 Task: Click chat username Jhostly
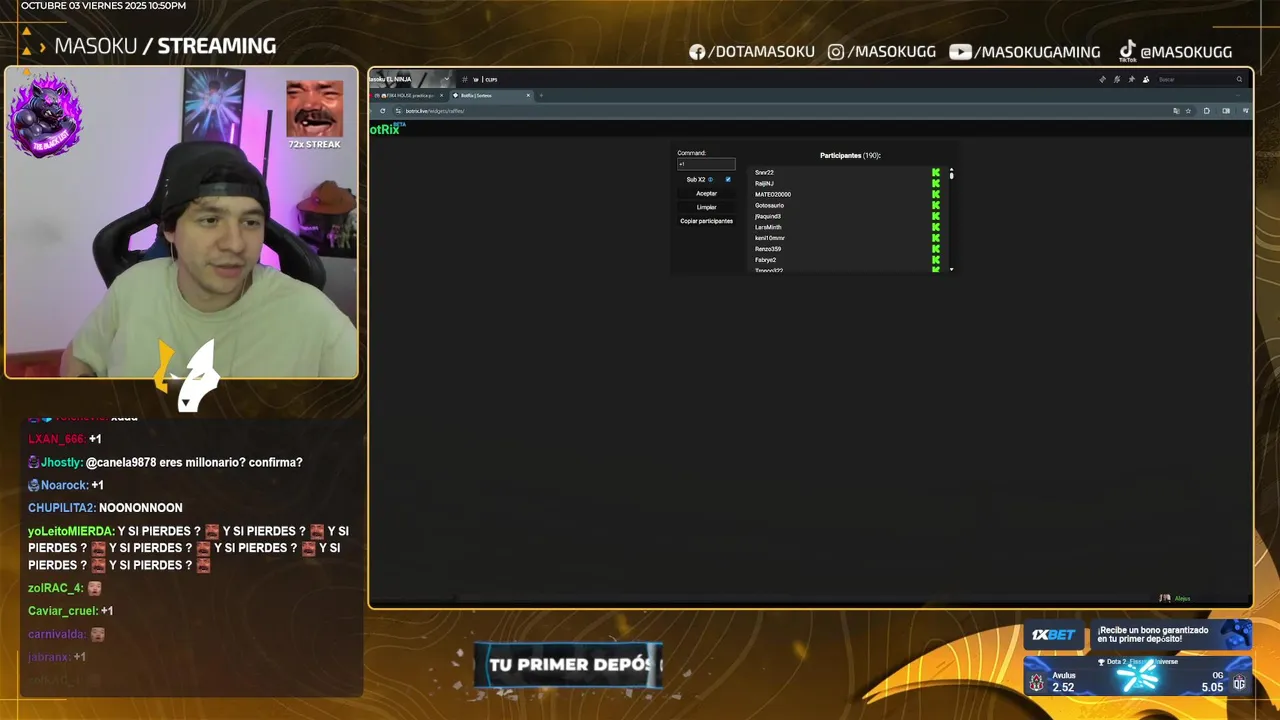60,462
